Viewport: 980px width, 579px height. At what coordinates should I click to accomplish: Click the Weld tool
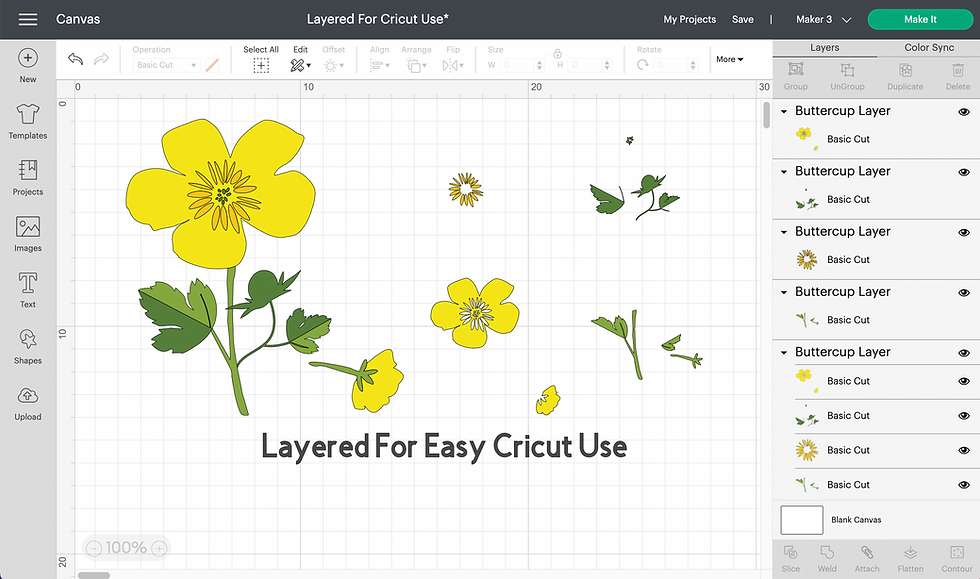coord(827,558)
